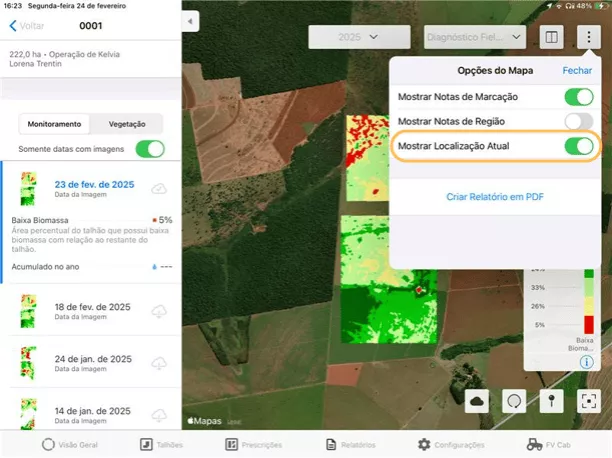Click the map pin marker icon

[x=551, y=400]
